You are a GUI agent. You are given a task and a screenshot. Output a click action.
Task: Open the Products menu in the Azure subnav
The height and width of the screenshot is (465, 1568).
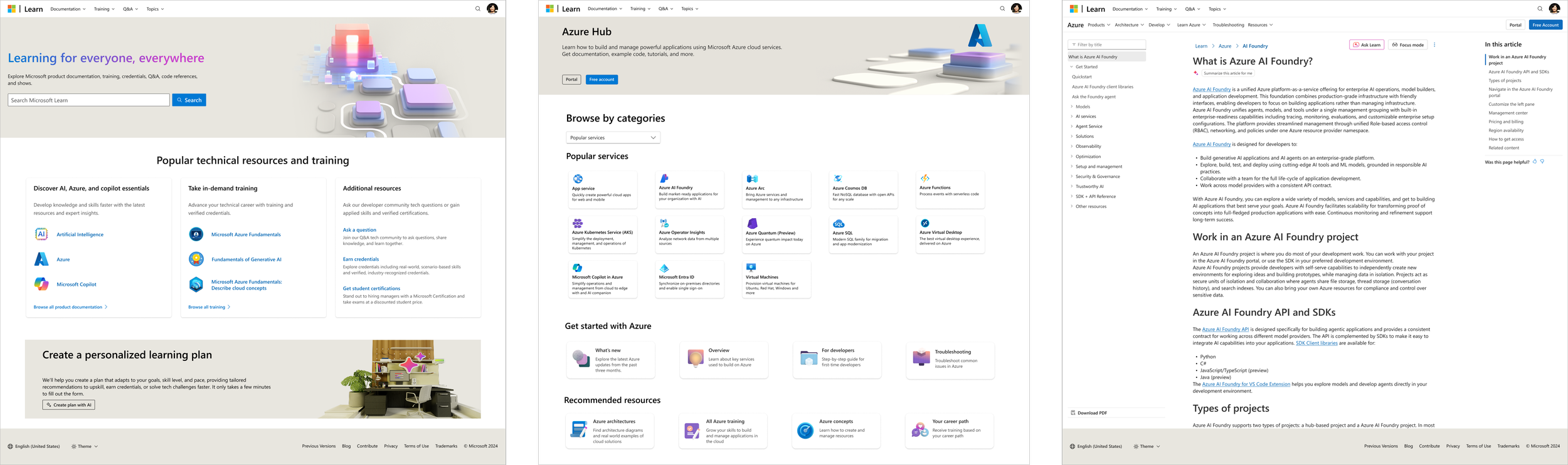point(1099,25)
